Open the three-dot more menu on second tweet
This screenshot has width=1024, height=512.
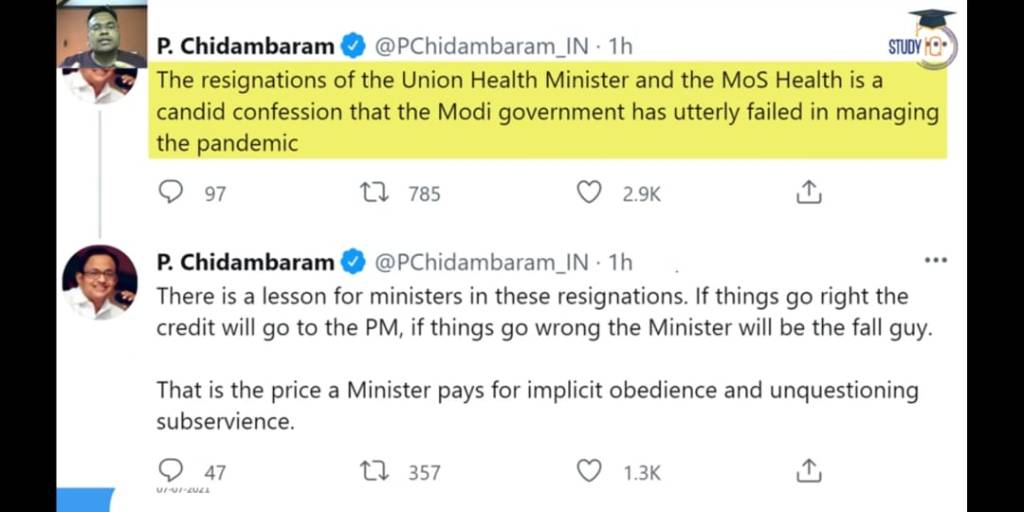[x=935, y=261]
